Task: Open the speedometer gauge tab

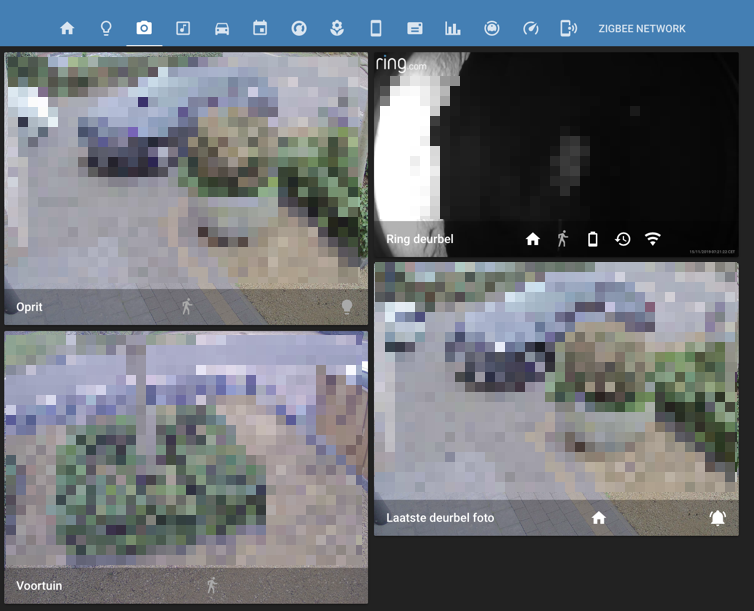Action: tap(530, 28)
